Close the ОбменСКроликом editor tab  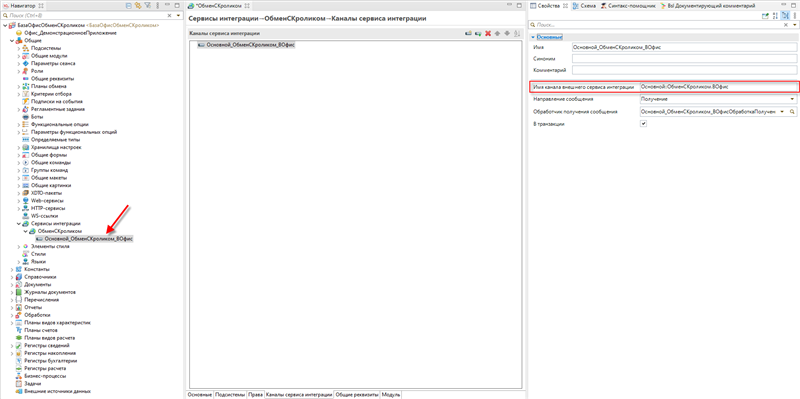pos(247,6)
